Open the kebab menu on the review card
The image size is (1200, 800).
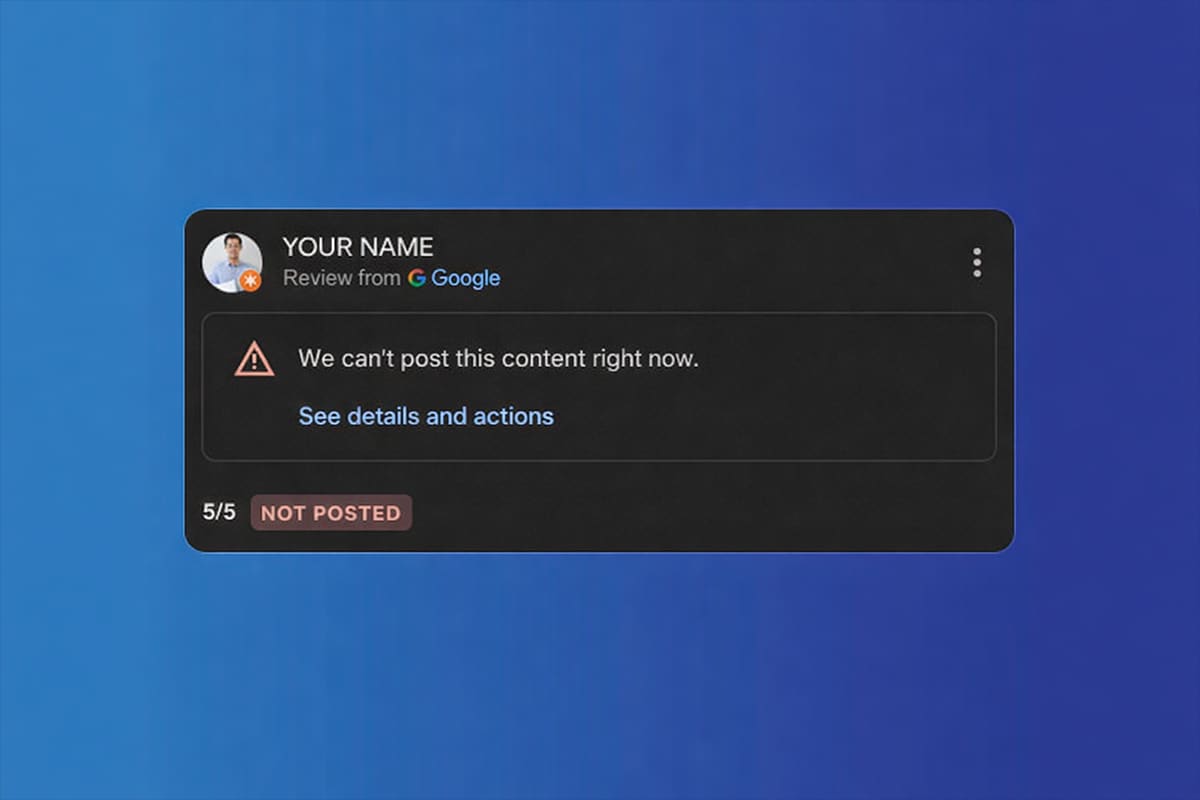coord(975,262)
